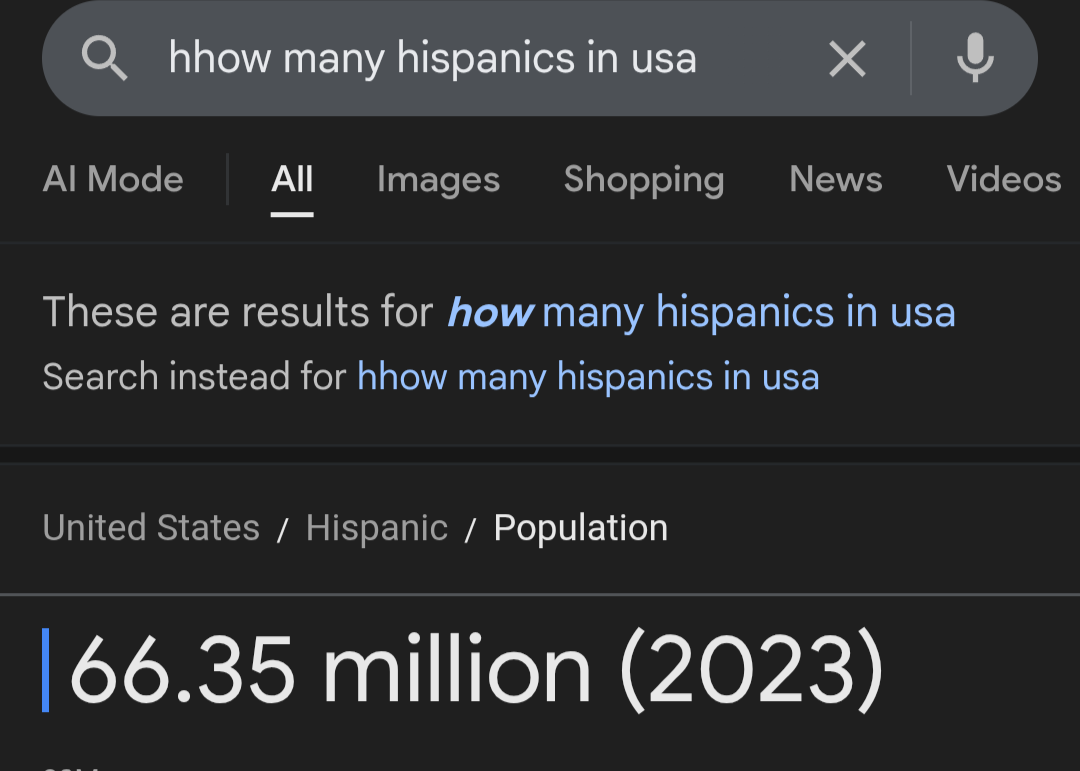Open the Shopping tab
The height and width of the screenshot is (771, 1080).
point(644,181)
